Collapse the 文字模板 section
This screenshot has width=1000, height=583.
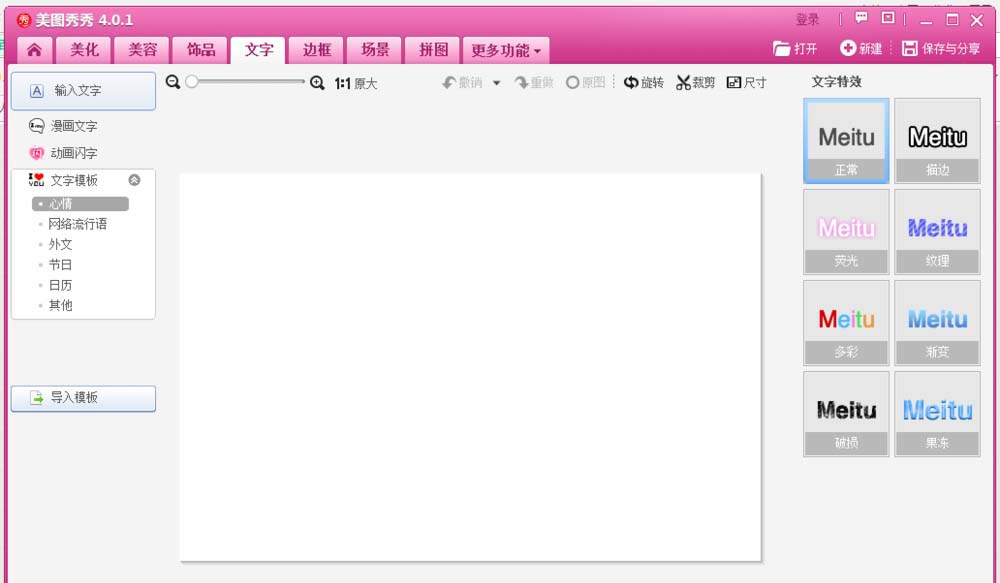pos(134,180)
